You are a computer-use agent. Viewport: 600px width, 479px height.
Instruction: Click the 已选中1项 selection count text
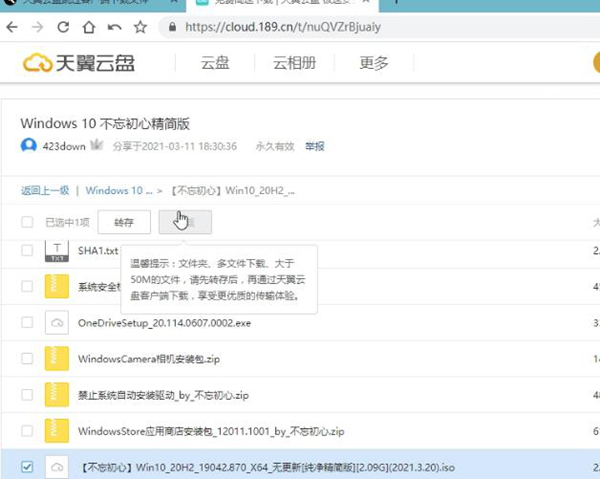67,222
